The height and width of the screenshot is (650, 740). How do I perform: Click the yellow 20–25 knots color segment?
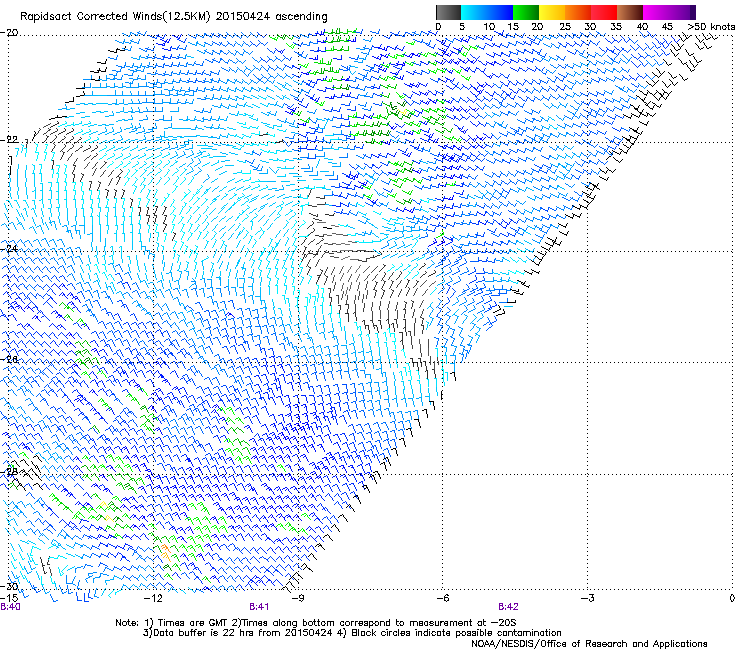click(552, 12)
